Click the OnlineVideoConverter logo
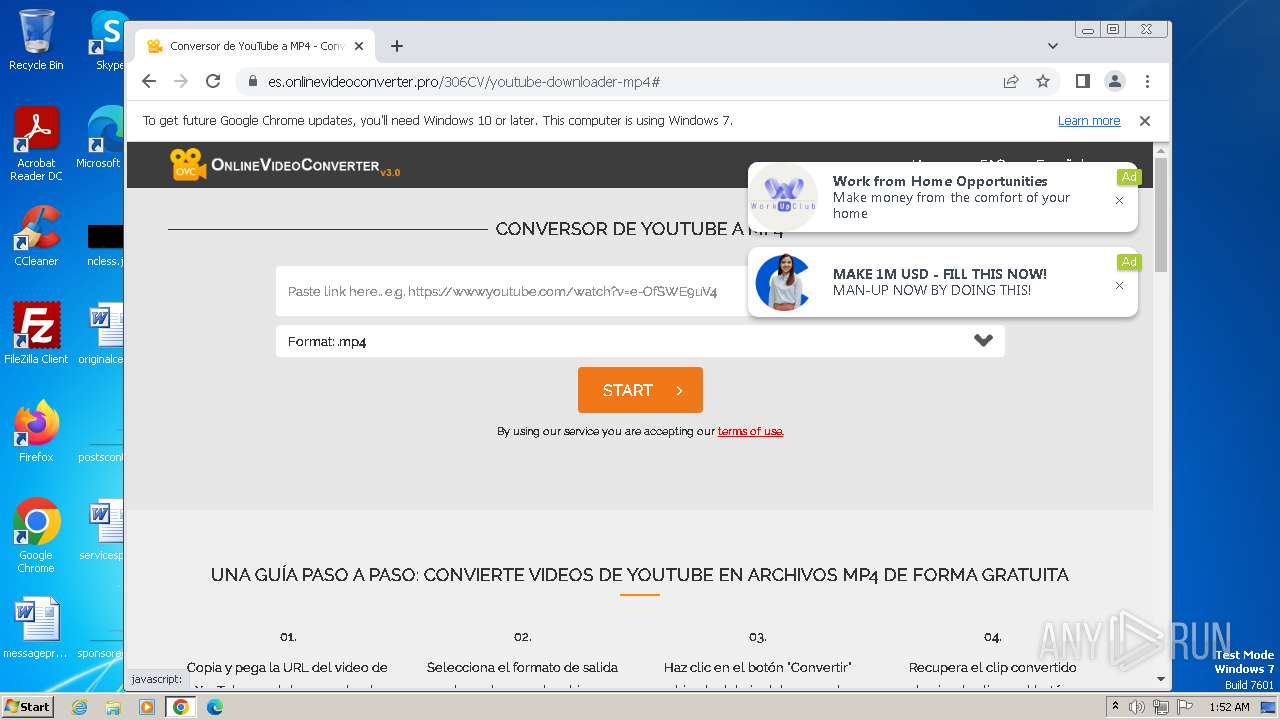Viewport: 1280px width, 720px height. 285,165
